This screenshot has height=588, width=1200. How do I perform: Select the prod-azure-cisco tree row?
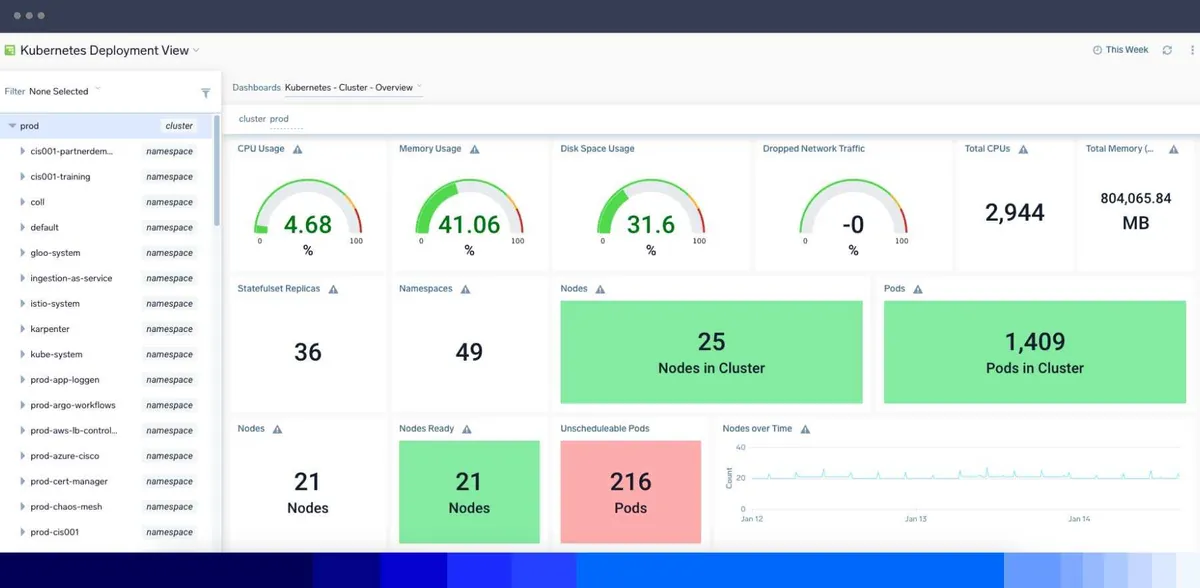click(x=108, y=456)
